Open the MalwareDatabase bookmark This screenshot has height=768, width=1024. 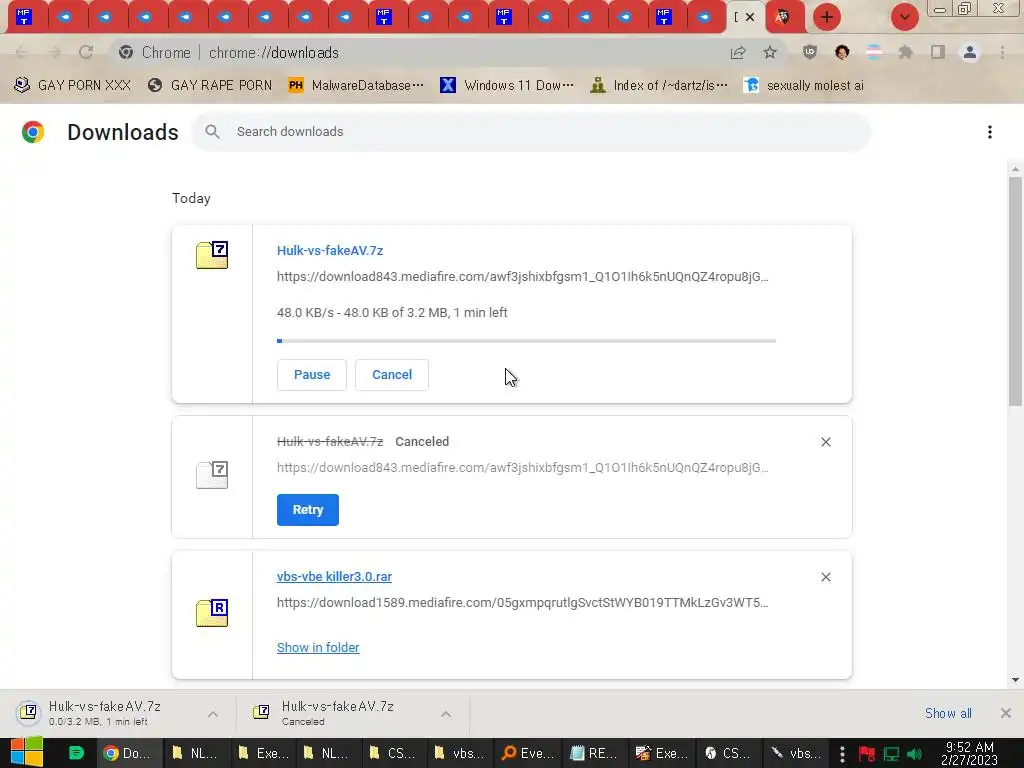(x=356, y=86)
